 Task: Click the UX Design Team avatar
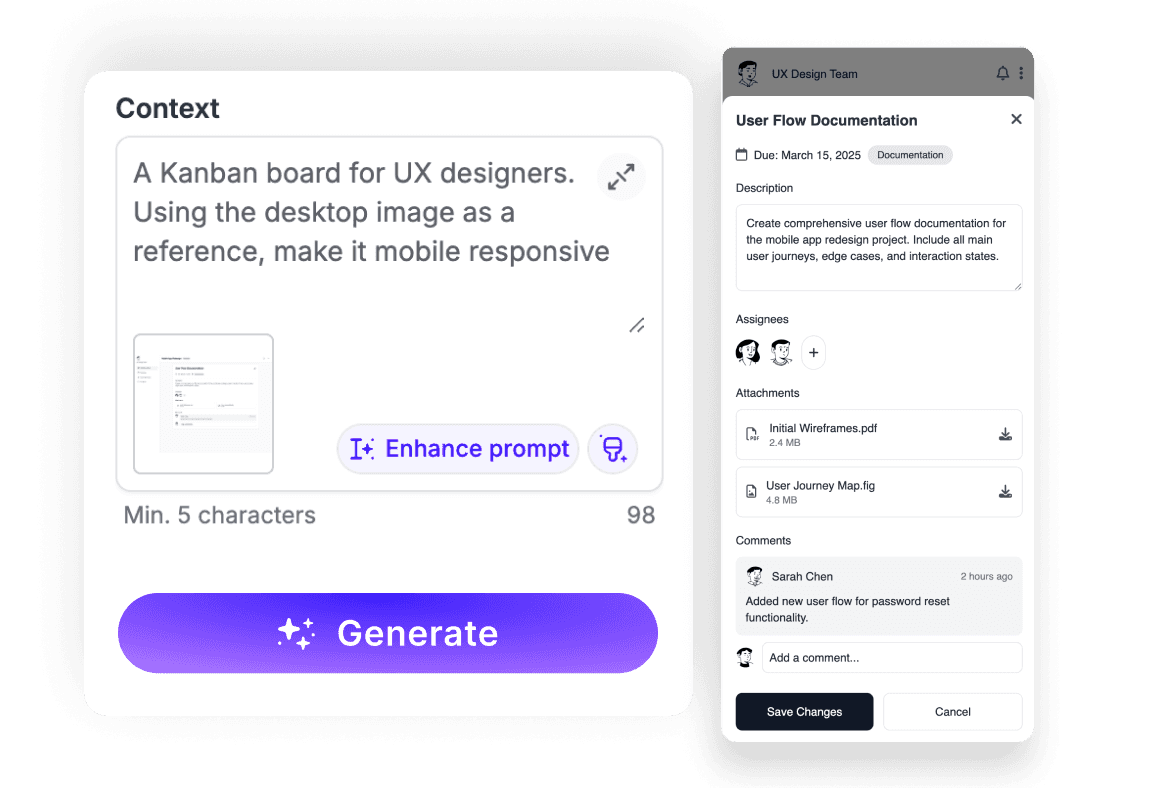point(748,74)
